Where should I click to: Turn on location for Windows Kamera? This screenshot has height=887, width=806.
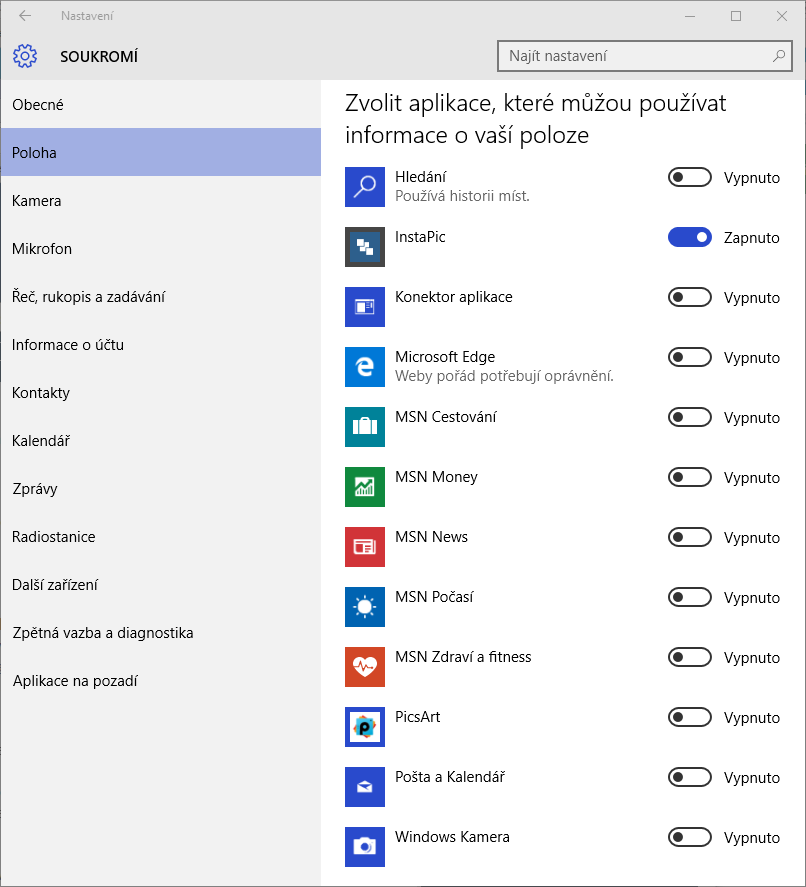(x=689, y=837)
